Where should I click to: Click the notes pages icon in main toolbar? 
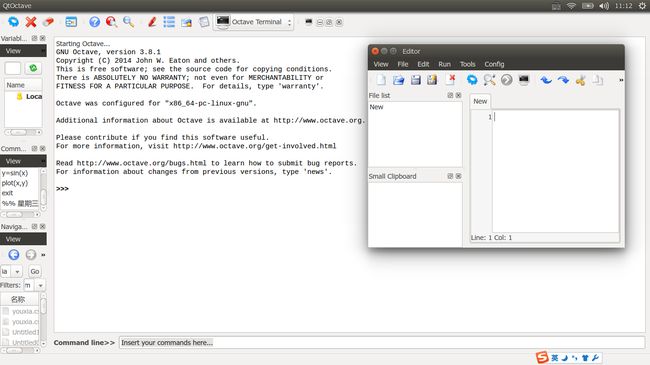[204, 22]
